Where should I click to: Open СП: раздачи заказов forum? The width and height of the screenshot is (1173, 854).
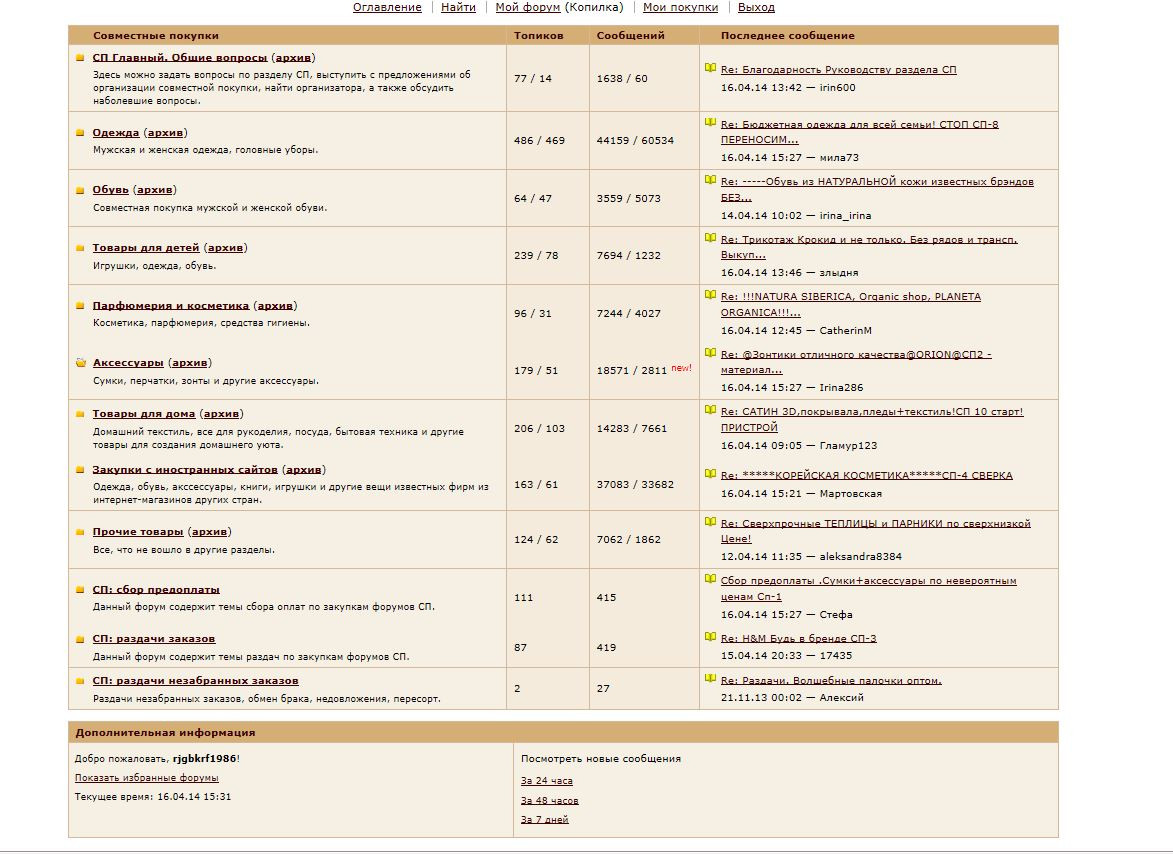154,639
